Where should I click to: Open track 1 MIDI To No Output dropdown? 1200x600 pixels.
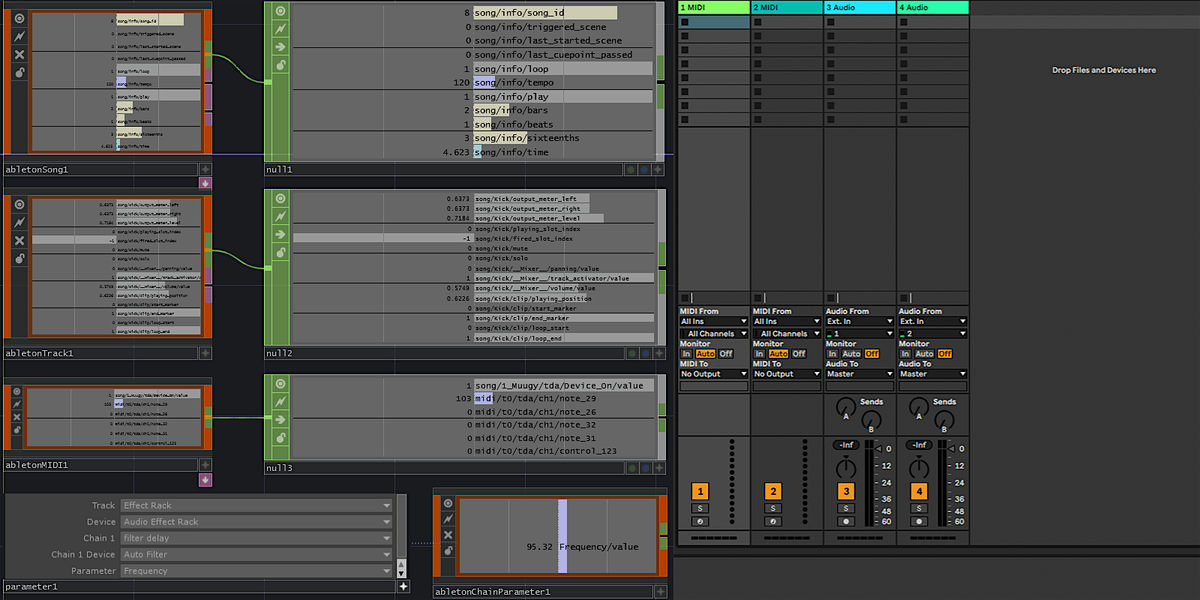point(713,374)
